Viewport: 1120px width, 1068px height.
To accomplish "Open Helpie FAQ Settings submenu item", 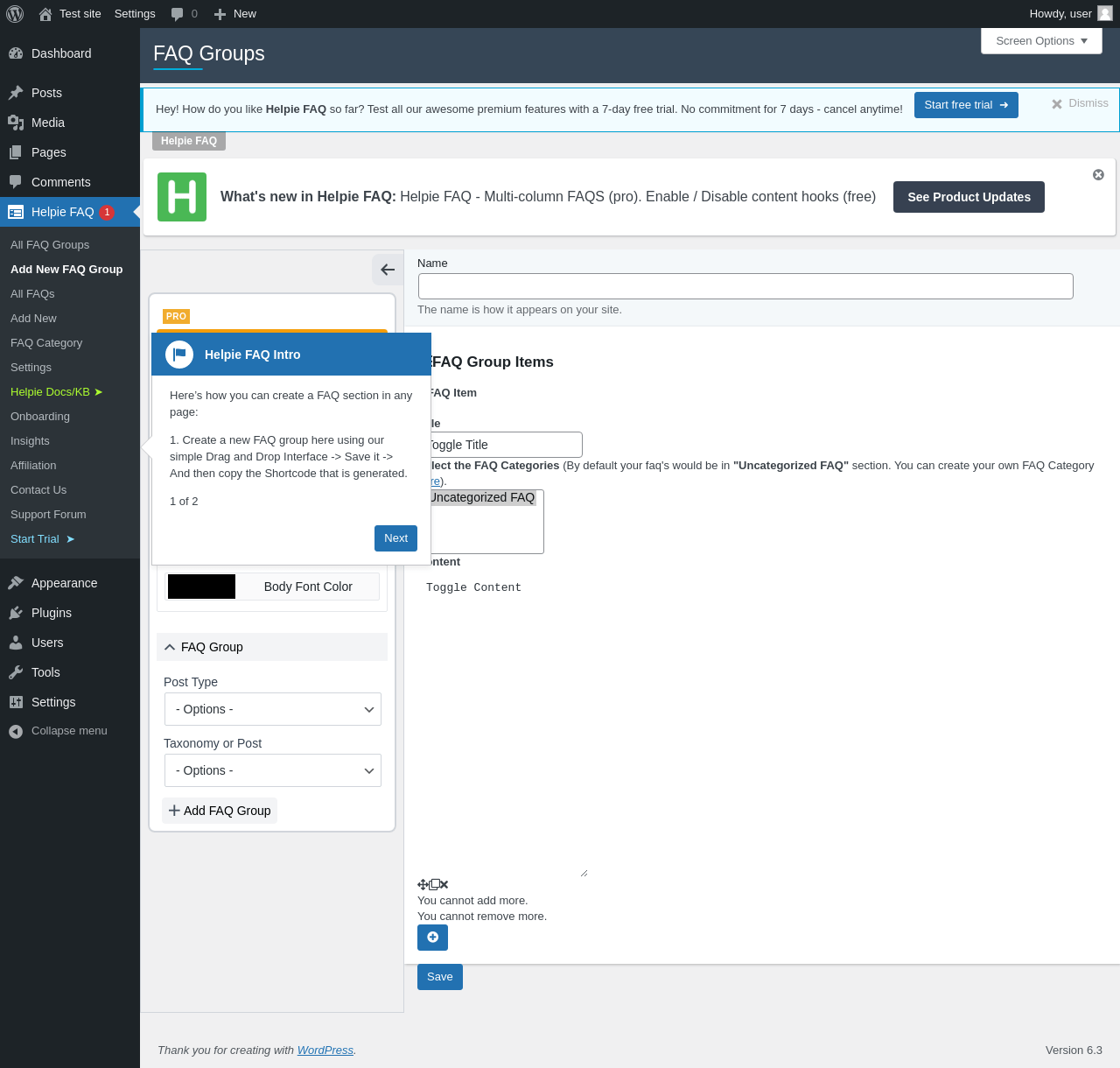I will [x=31, y=368].
